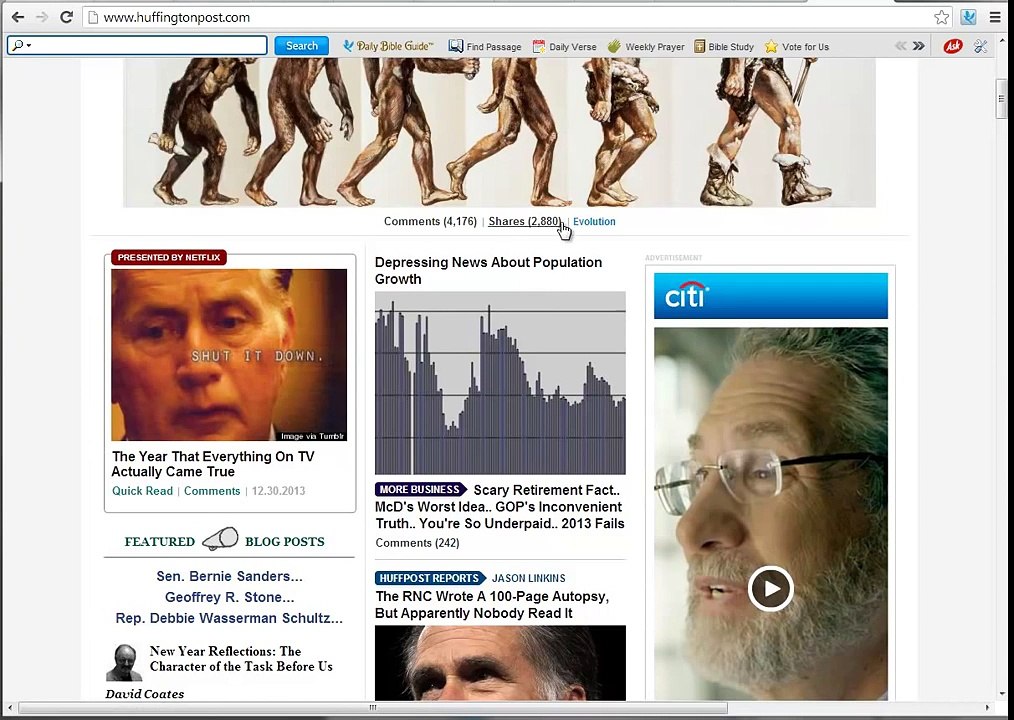Open the population growth bar chart

click(500, 383)
